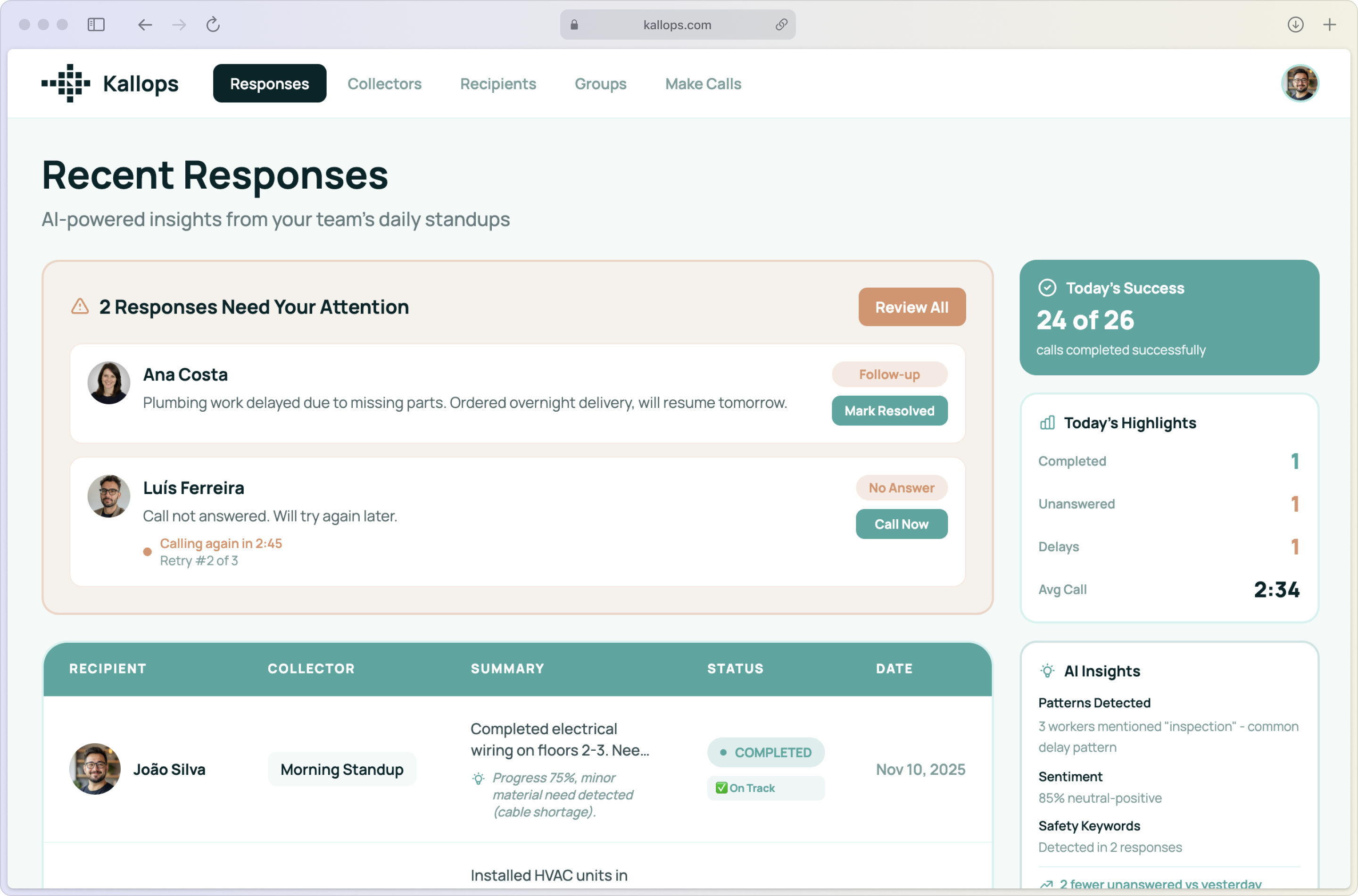This screenshot has width=1358, height=896.
Task: Reload the kallops.com page
Action: tap(213, 25)
